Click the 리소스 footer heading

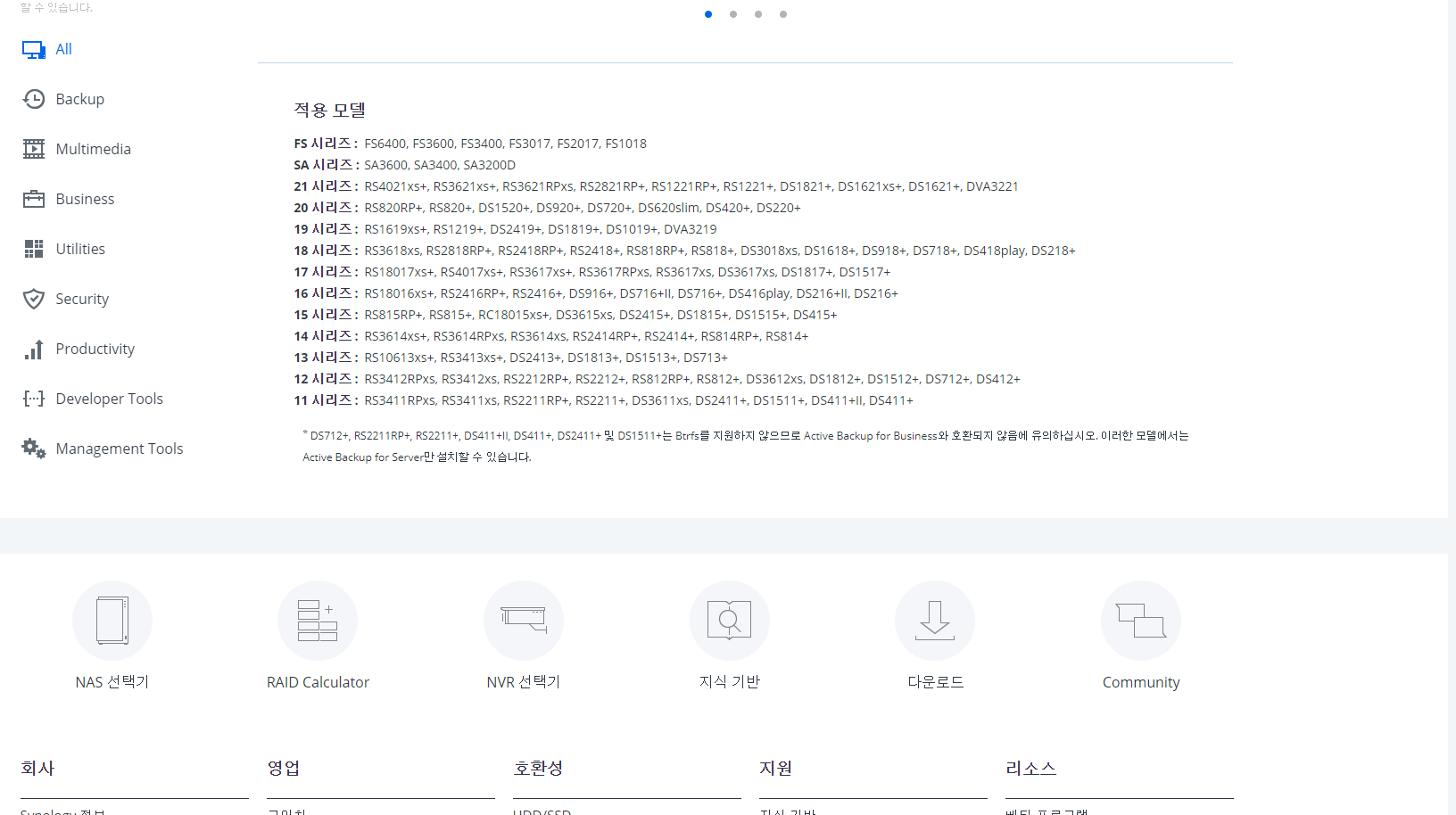[x=1030, y=768]
